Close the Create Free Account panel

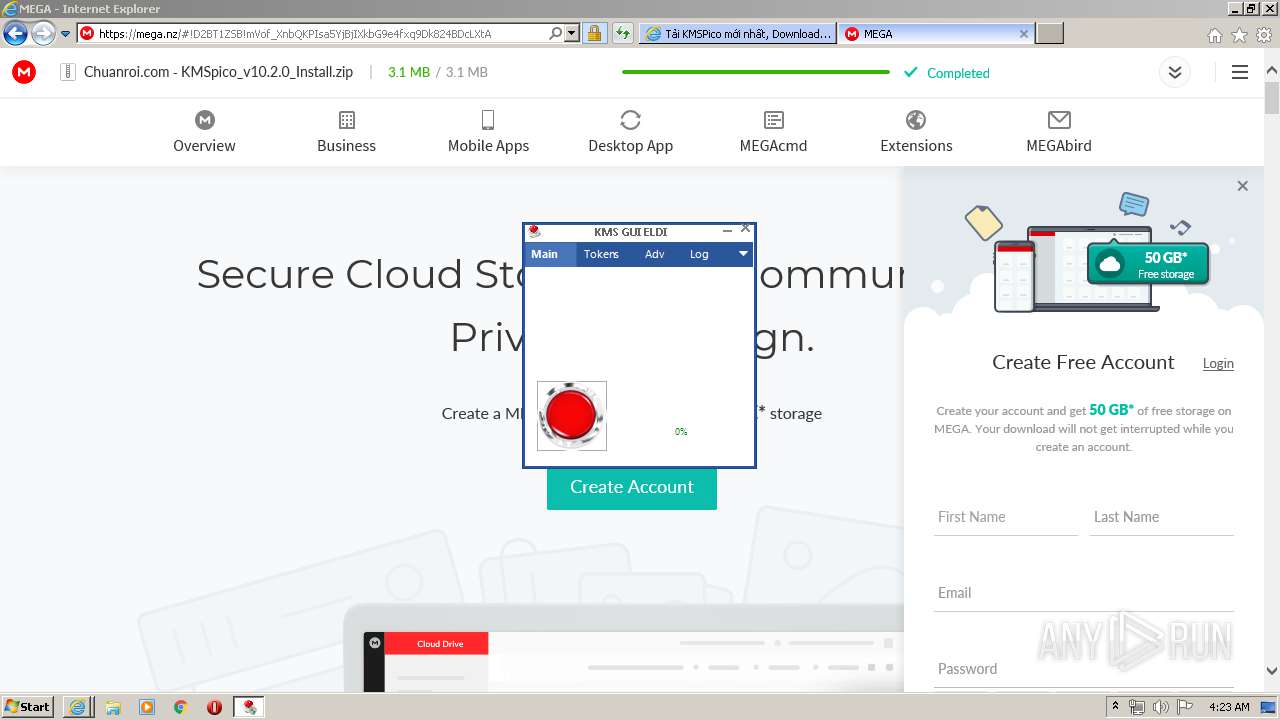pyautogui.click(x=1242, y=186)
